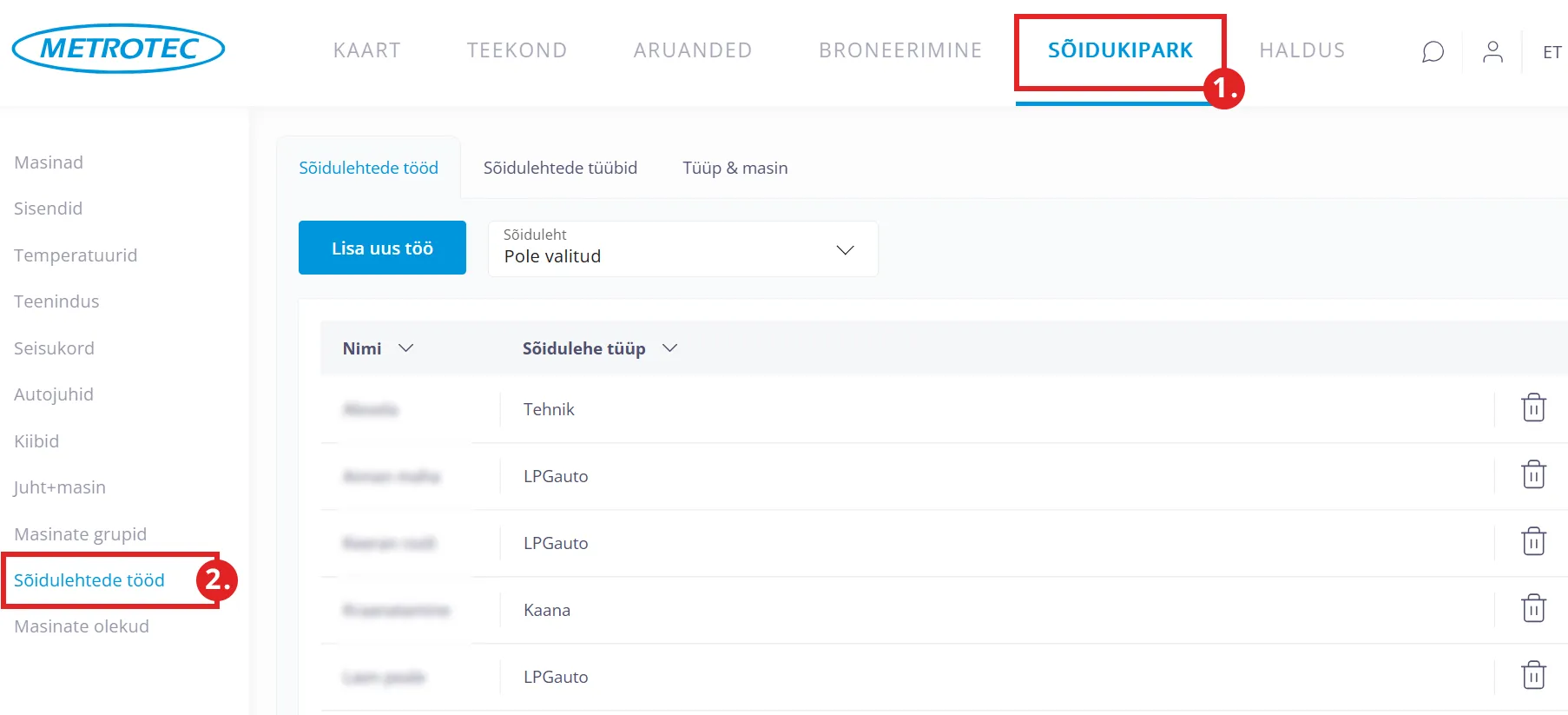Select Temperatuurid in the sidebar

coord(76,255)
